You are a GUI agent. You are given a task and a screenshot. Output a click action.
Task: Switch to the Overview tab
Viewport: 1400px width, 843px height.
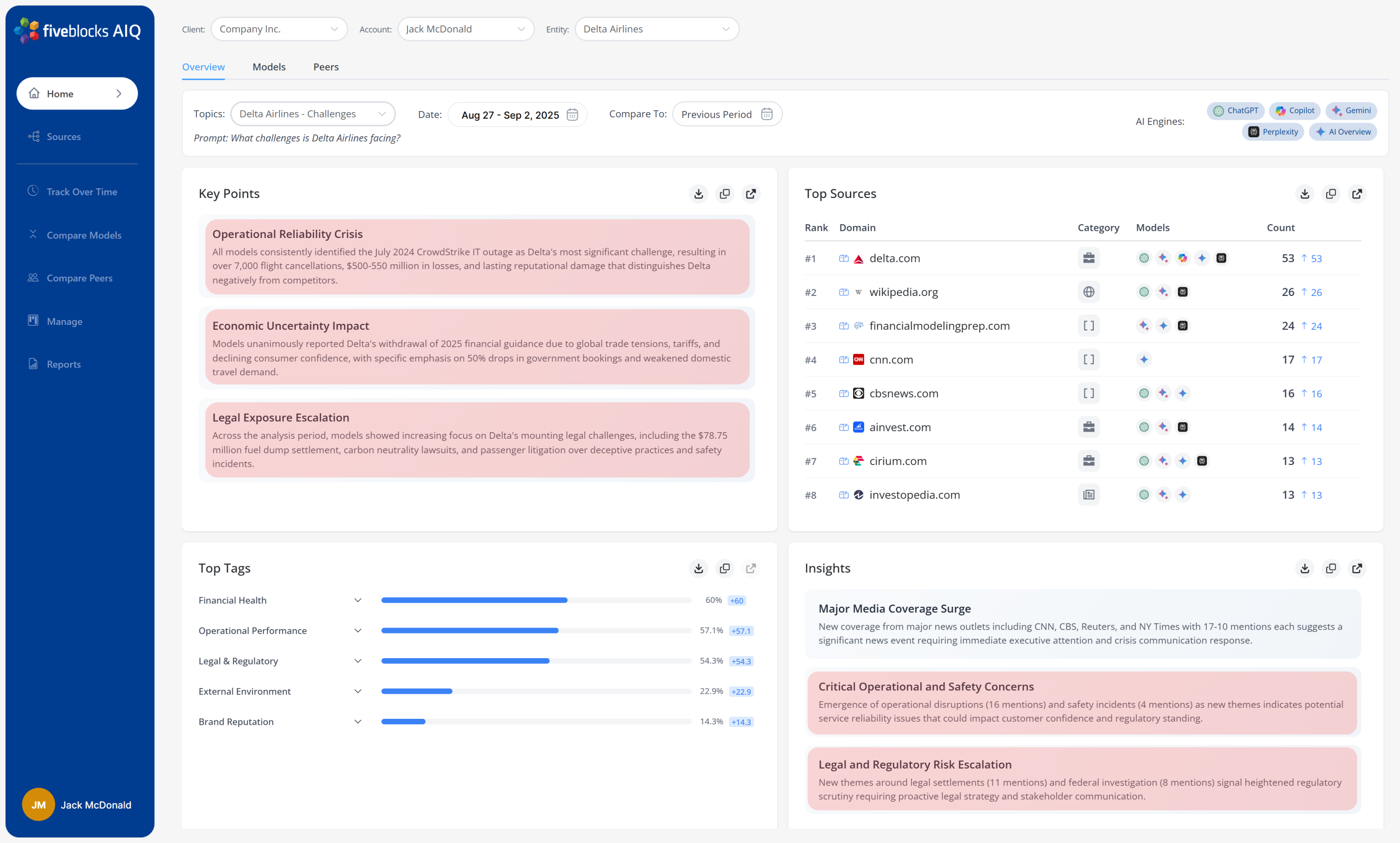pos(203,67)
